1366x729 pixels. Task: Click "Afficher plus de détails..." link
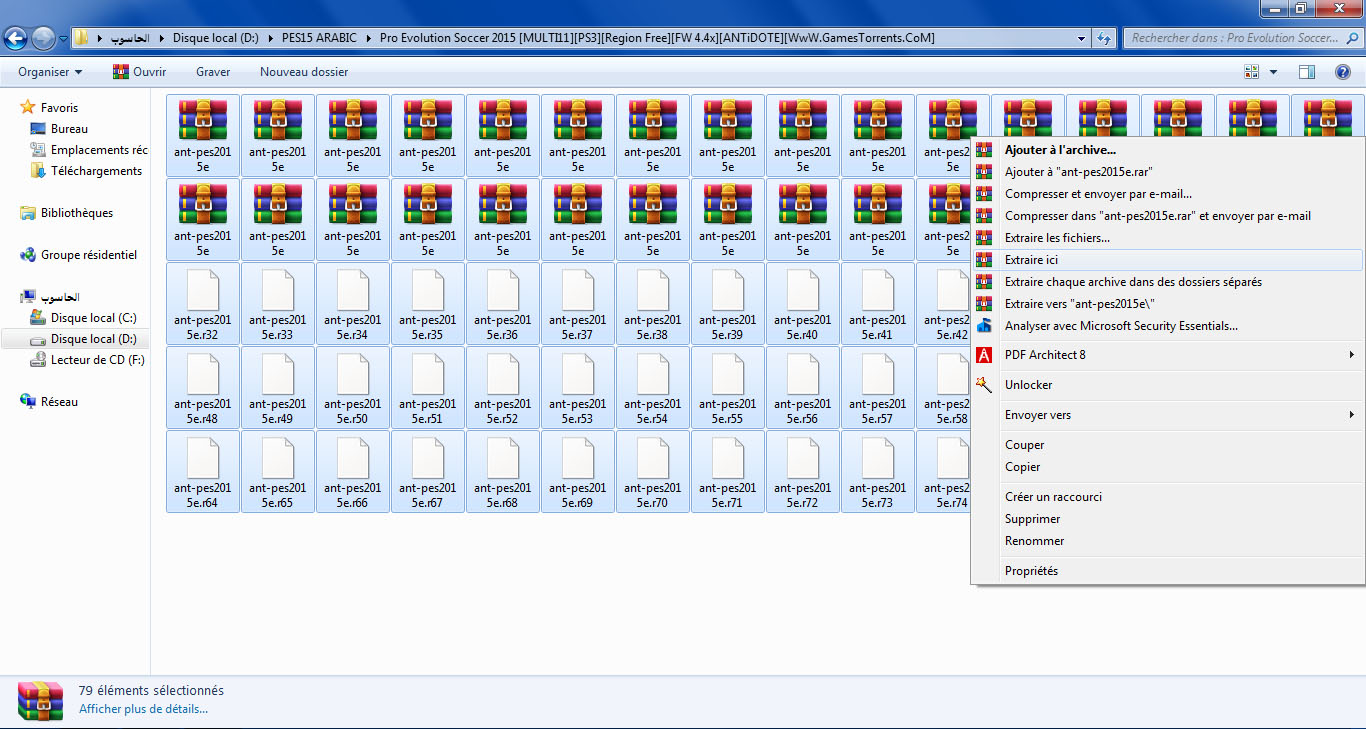[143, 709]
